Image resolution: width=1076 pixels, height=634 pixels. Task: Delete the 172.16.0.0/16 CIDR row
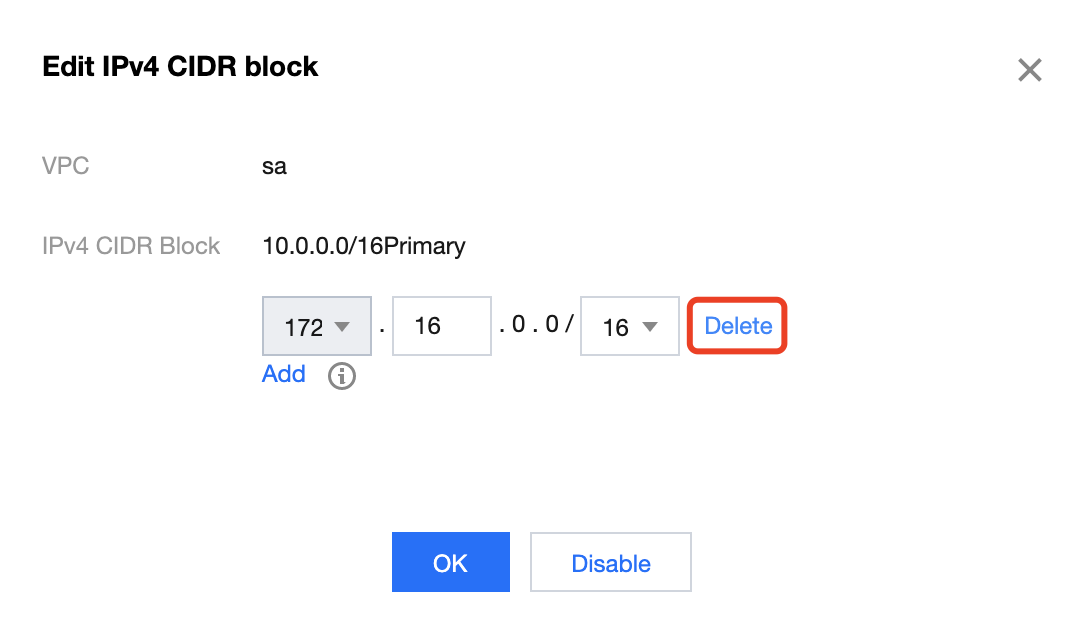tap(738, 326)
